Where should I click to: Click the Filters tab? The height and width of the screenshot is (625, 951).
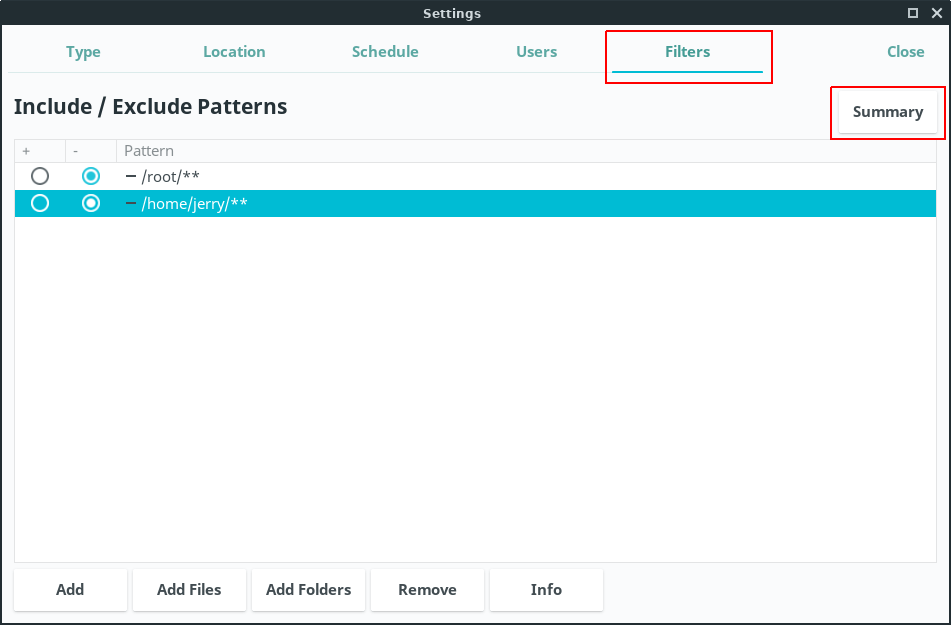click(x=687, y=52)
